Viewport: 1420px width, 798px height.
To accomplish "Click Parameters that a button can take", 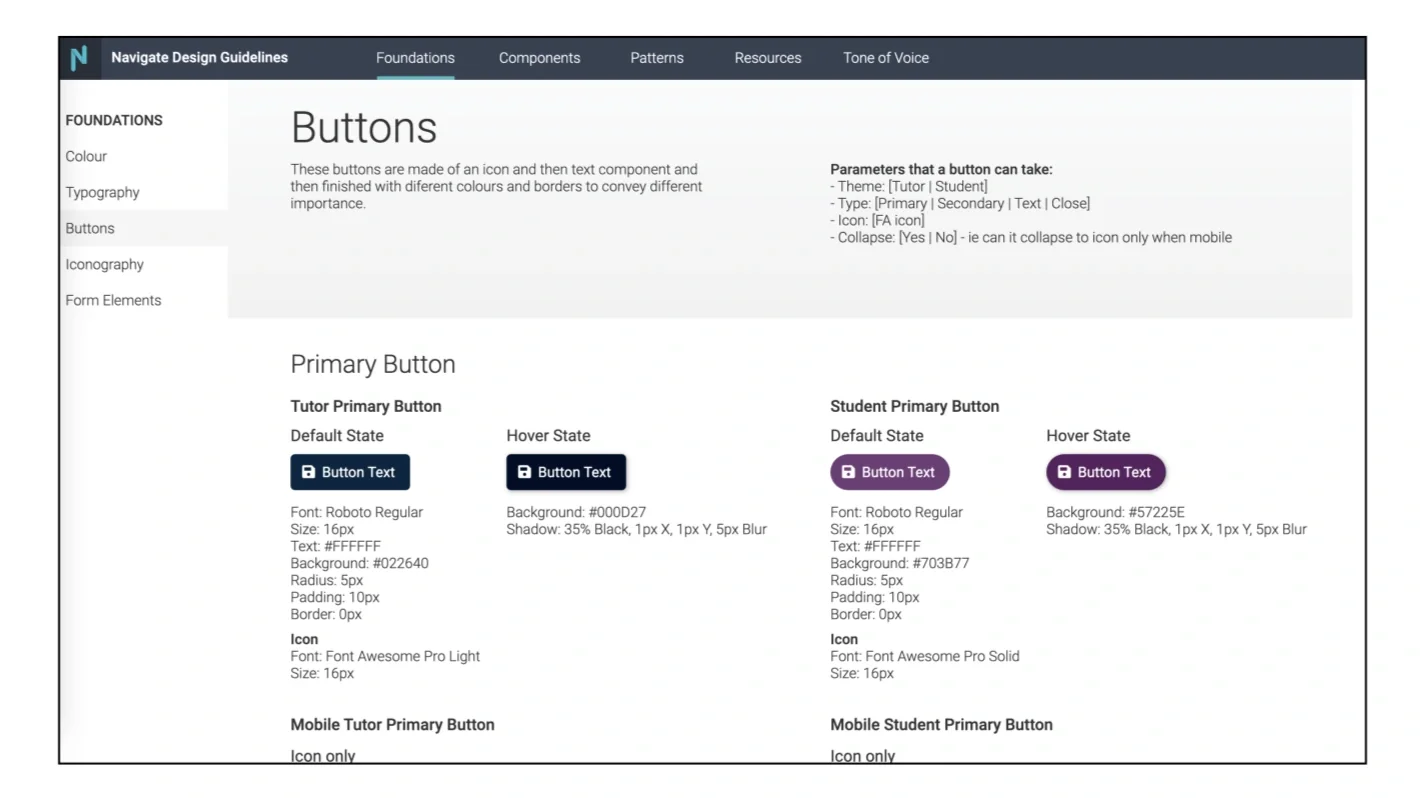I will pos(941,169).
